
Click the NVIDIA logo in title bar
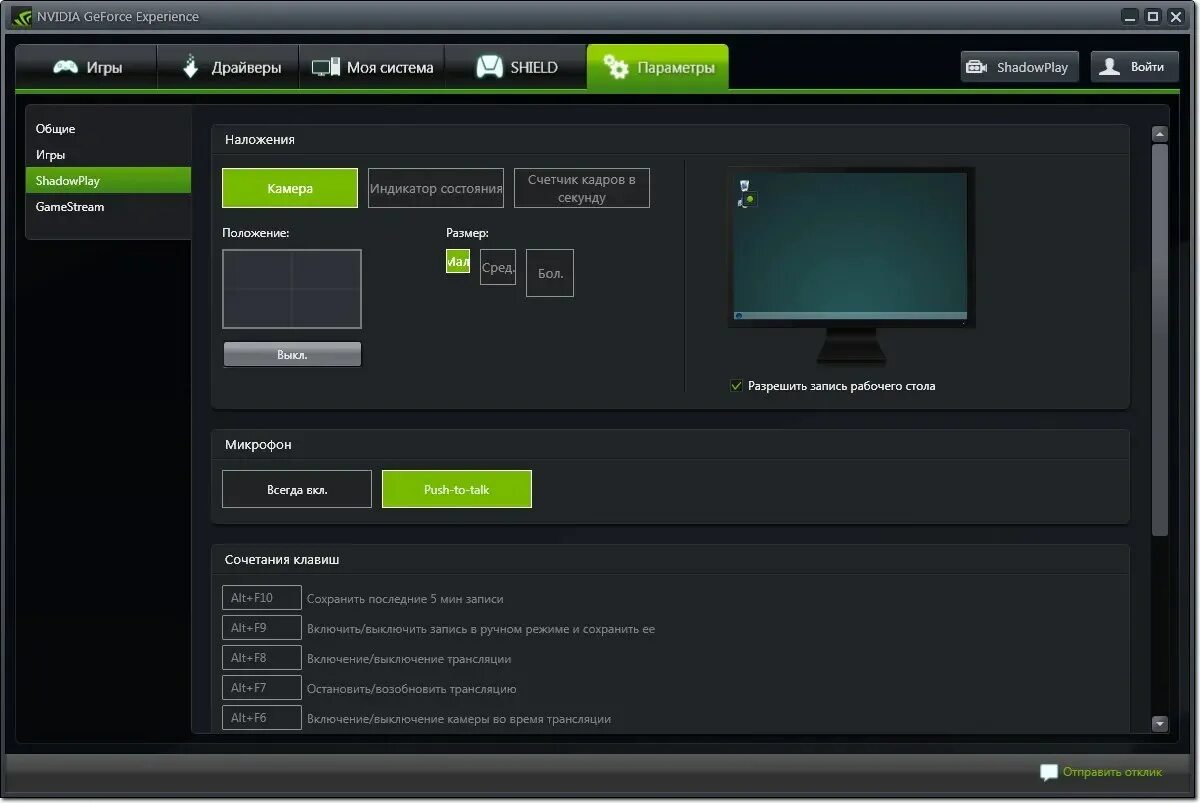tap(22, 16)
